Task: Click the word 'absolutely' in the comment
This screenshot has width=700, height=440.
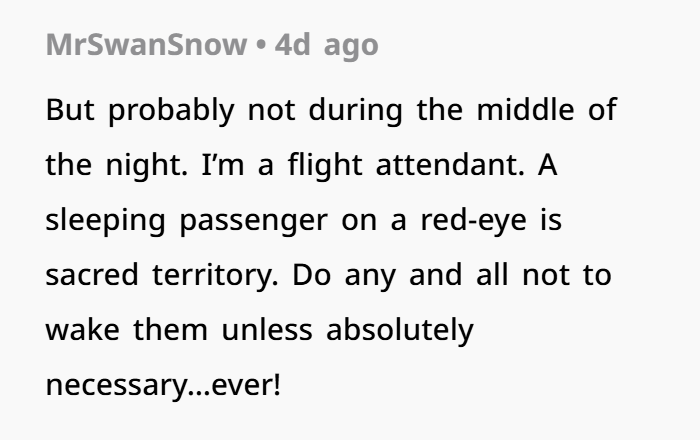Action: (x=400, y=331)
